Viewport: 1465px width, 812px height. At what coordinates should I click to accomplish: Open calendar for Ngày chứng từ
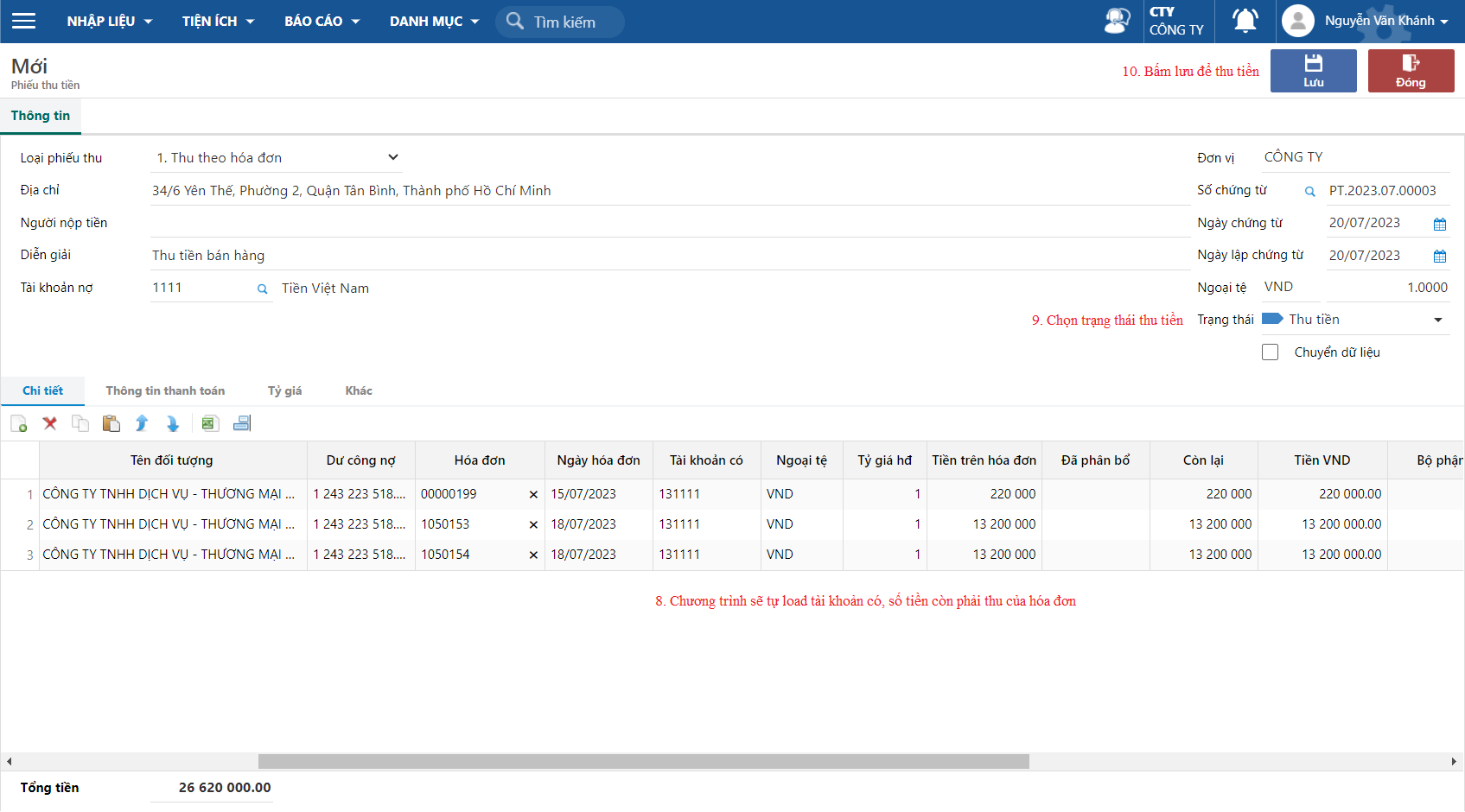(1439, 224)
